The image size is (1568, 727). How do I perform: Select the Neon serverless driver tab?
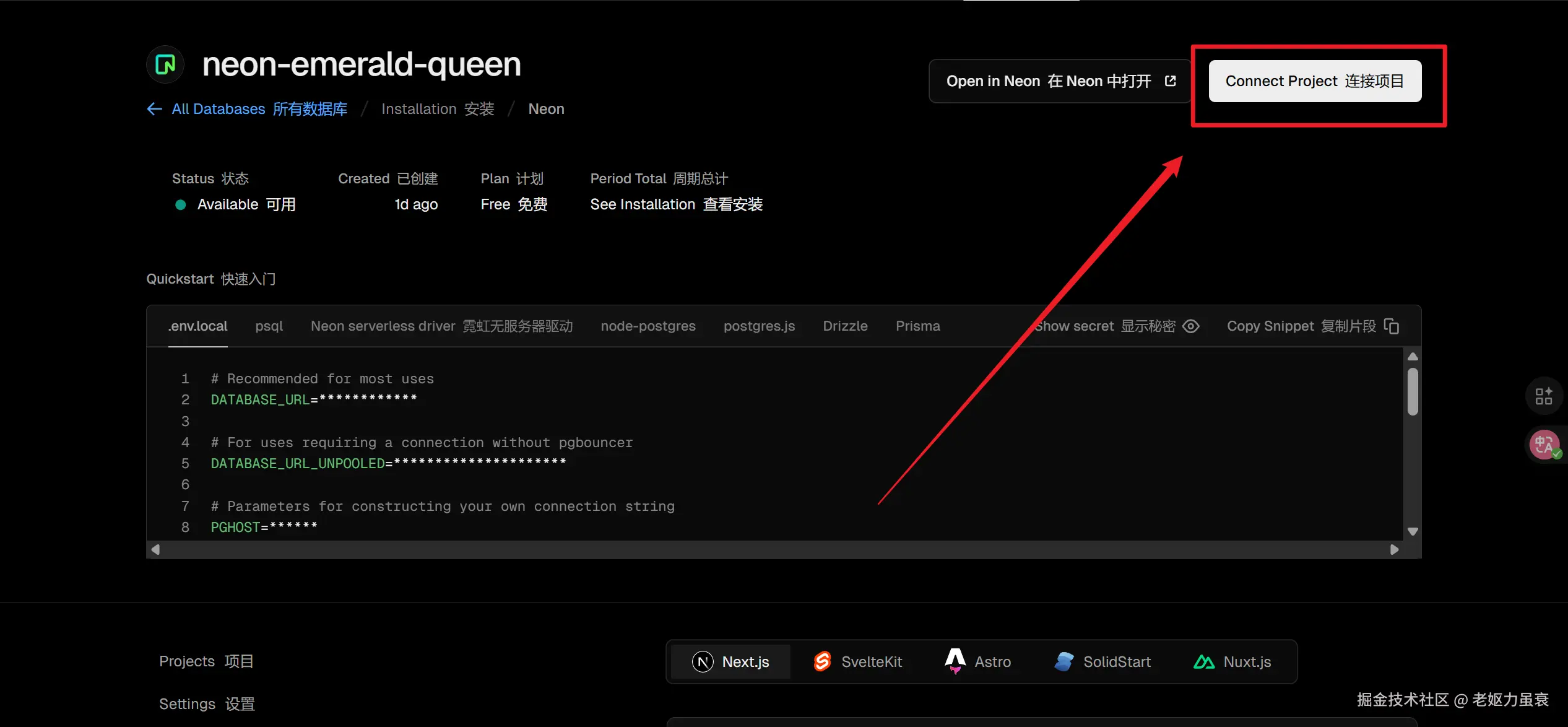click(x=442, y=326)
